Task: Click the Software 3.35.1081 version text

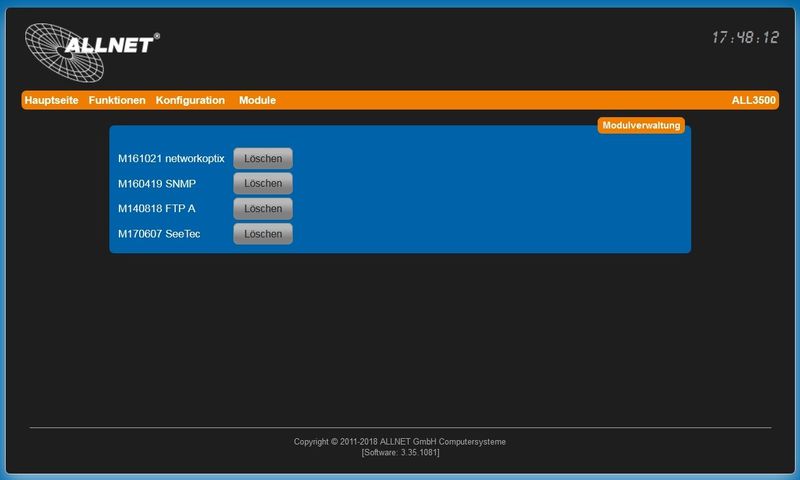Action: 400,452
